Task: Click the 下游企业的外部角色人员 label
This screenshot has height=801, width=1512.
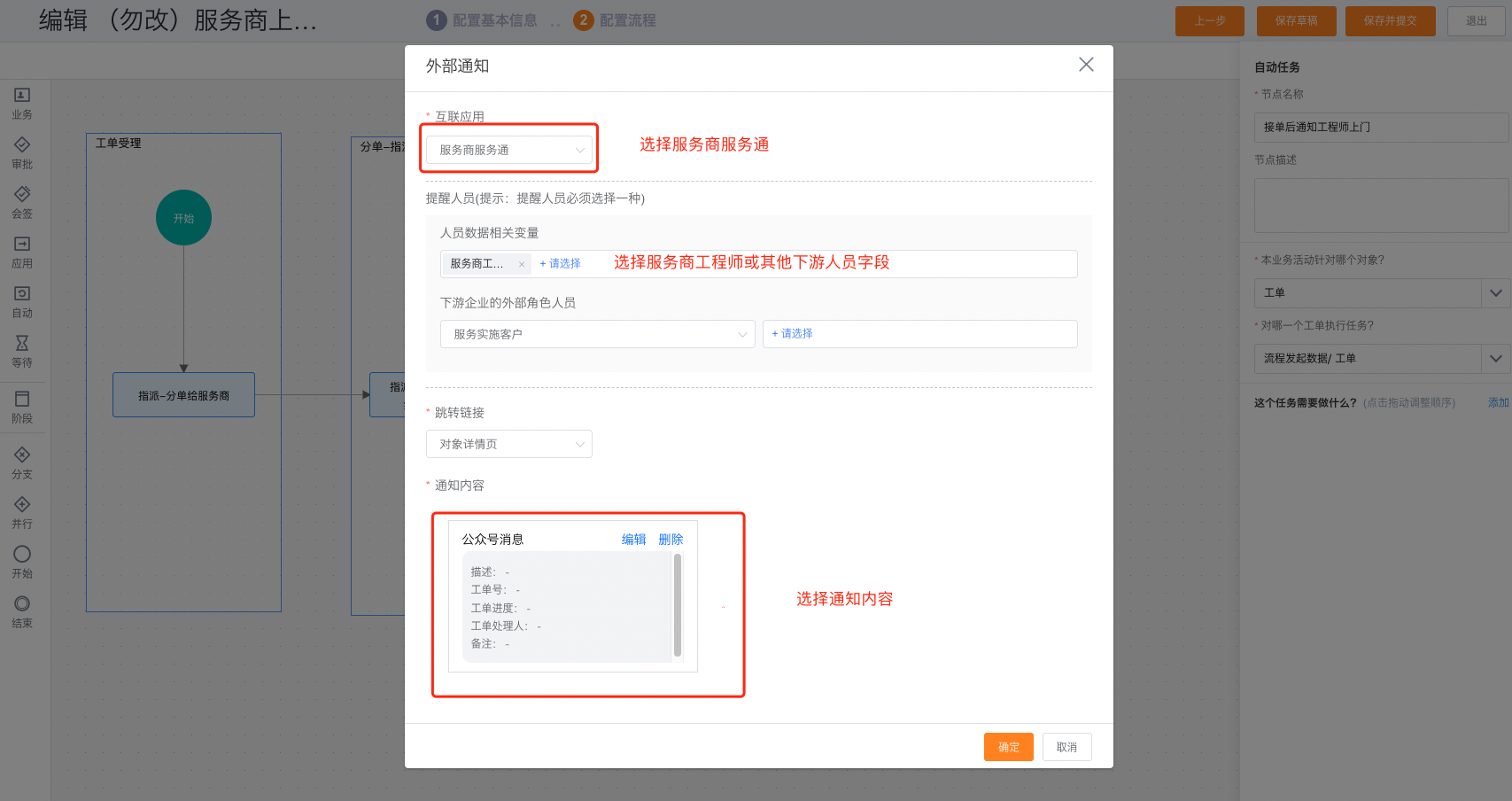Action: (508, 303)
